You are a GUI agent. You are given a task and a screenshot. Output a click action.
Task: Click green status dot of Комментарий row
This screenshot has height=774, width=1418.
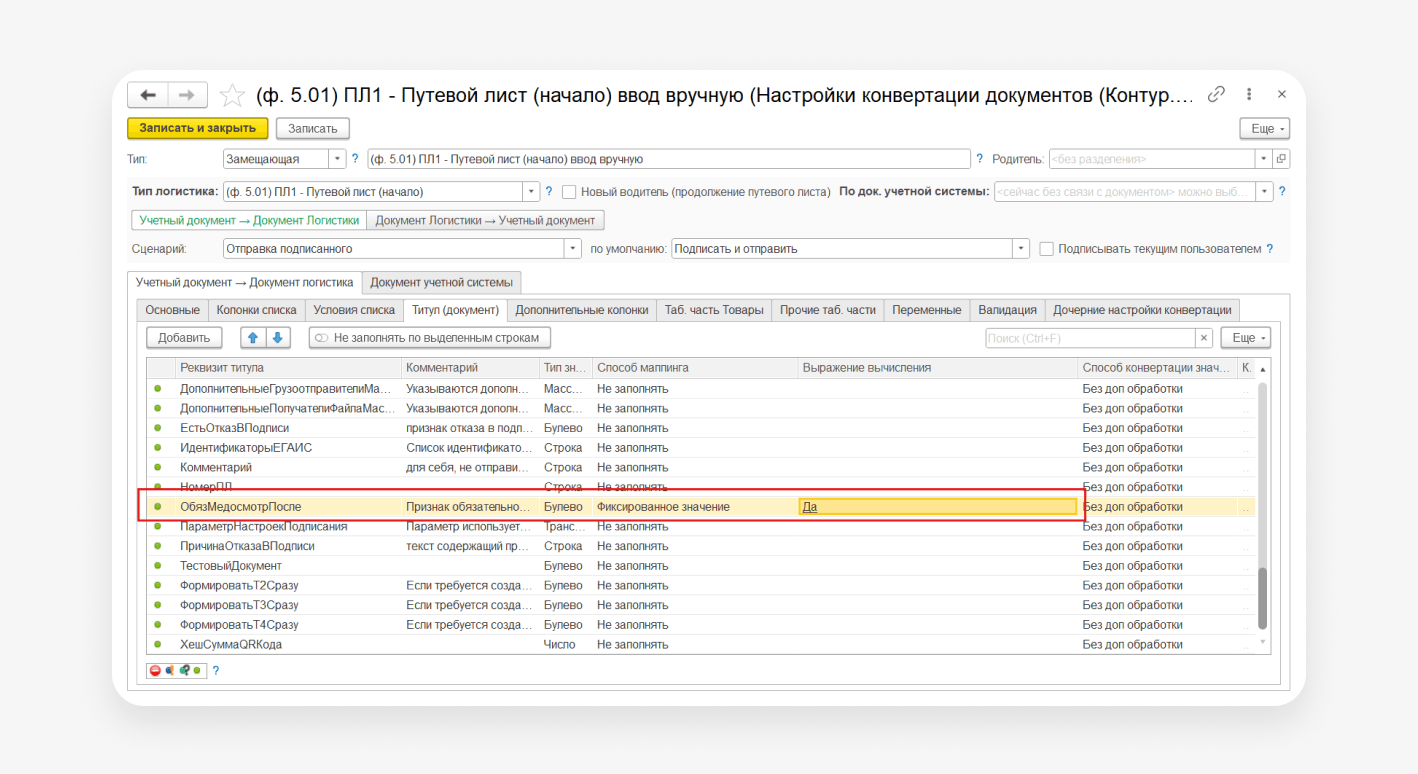click(x=158, y=468)
